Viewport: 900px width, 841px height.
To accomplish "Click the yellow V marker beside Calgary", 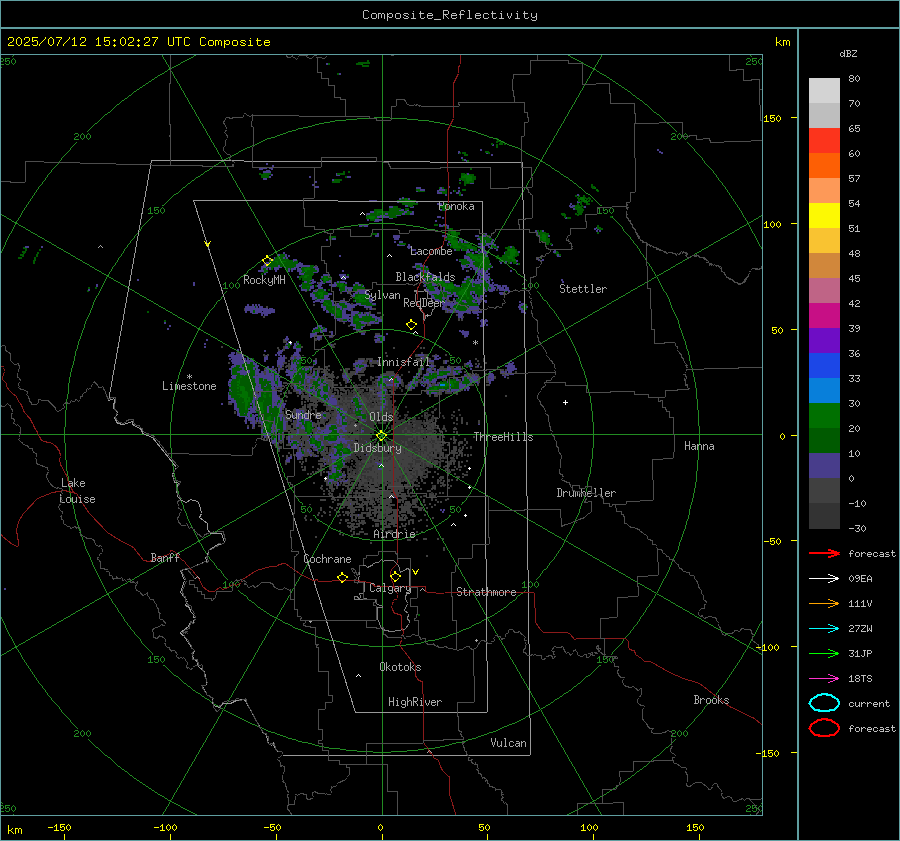I will pyautogui.click(x=416, y=572).
